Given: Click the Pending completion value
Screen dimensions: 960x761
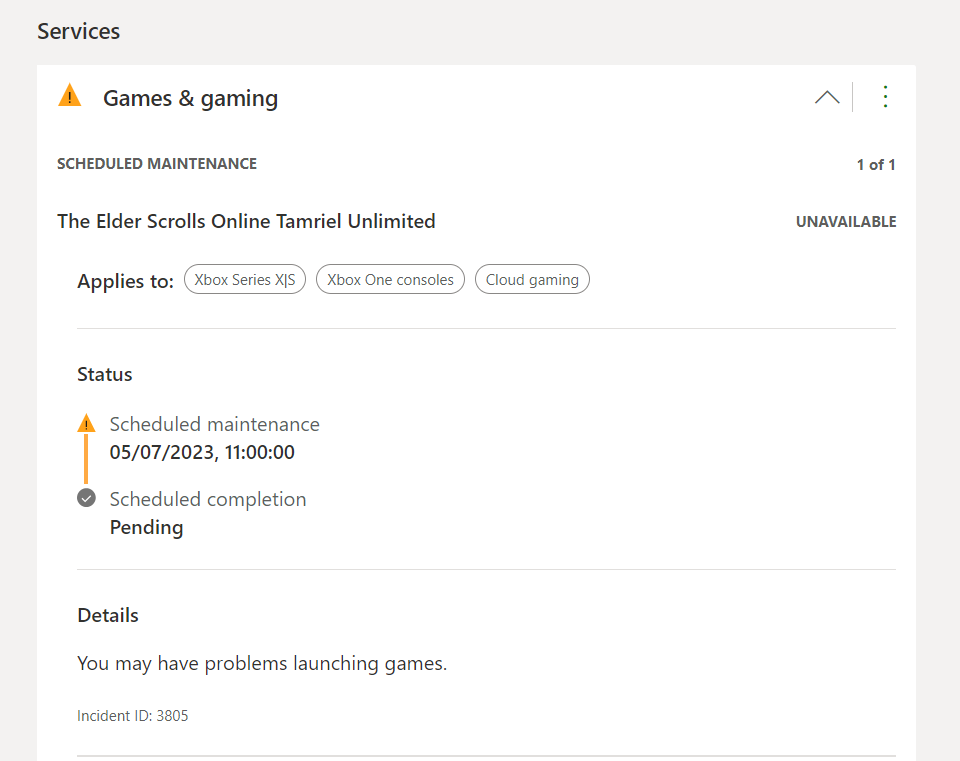Looking at the screenshot, I should coord(146,528).
